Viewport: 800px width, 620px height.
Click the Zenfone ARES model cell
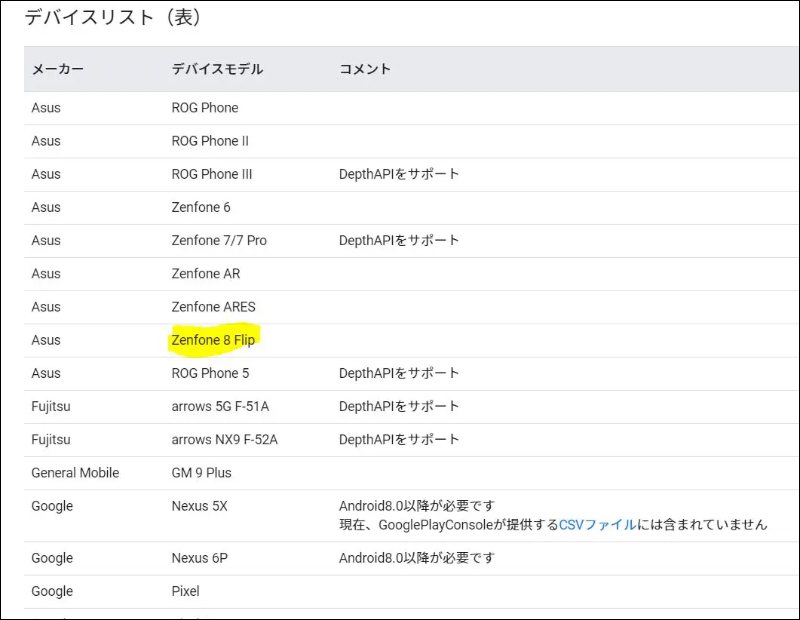[x=213, y=307]
